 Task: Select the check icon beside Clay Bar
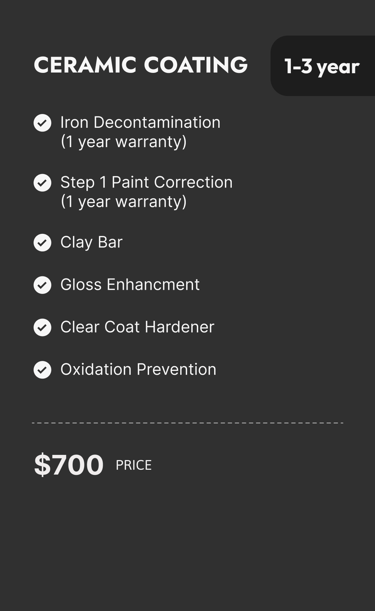pyautogui.click(x=42, y=243)
